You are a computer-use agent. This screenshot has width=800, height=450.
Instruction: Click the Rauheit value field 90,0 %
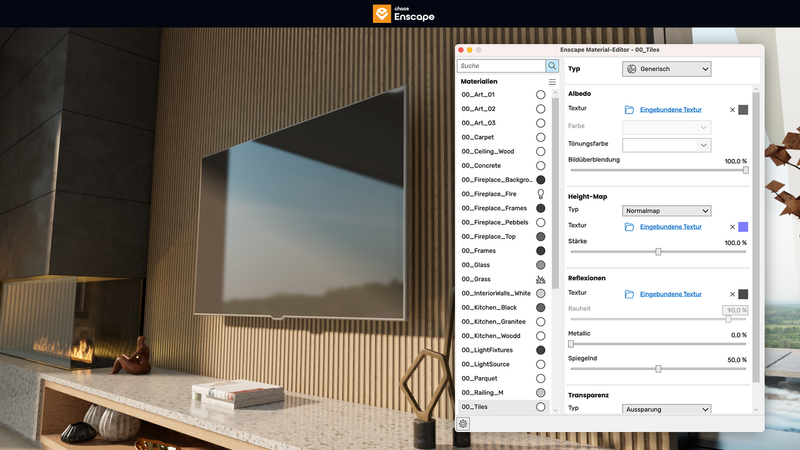735,310
